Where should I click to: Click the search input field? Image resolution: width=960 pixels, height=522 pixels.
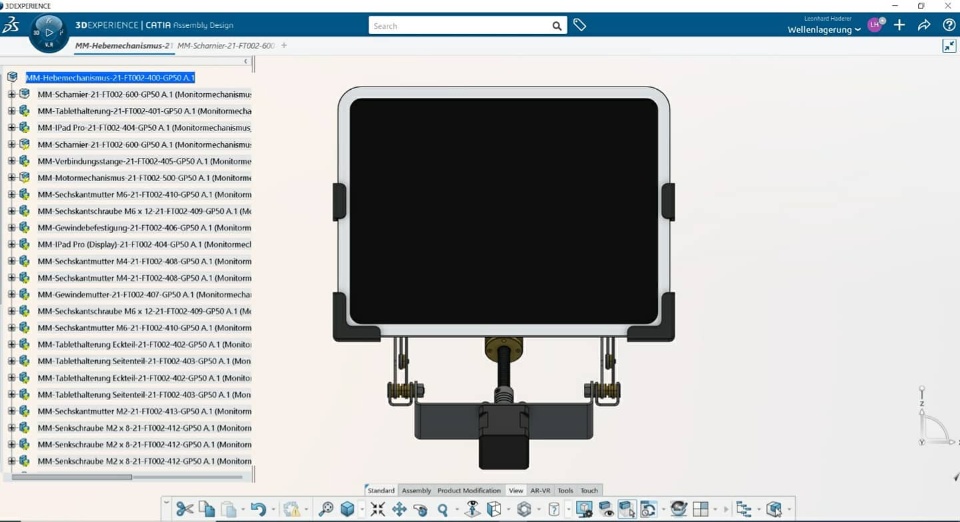click(459, 26)
